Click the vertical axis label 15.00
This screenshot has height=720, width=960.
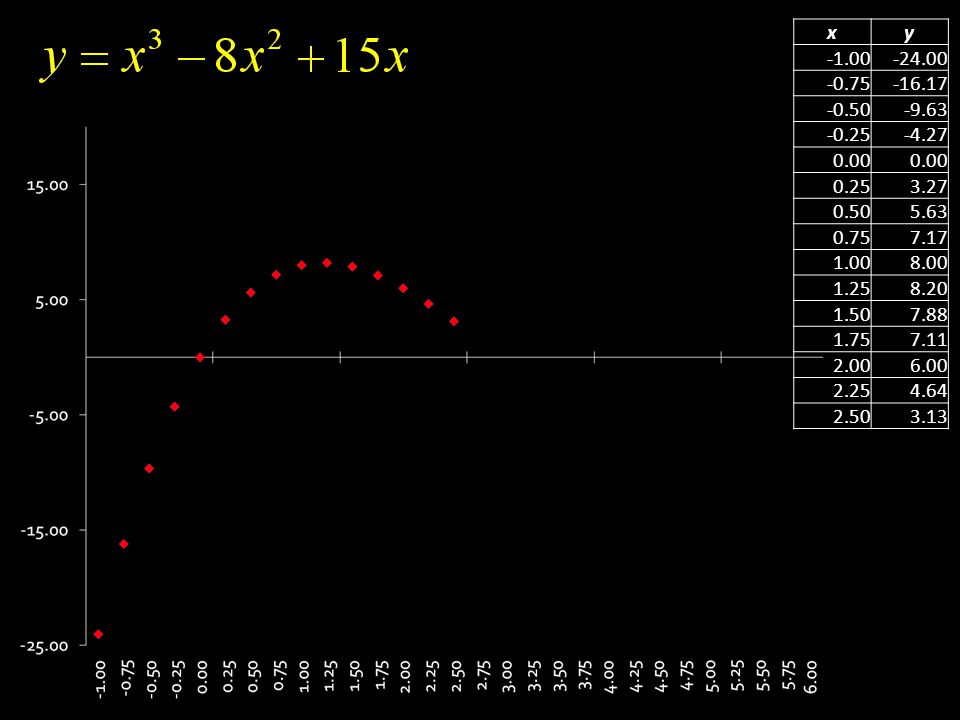pos(47,185)
